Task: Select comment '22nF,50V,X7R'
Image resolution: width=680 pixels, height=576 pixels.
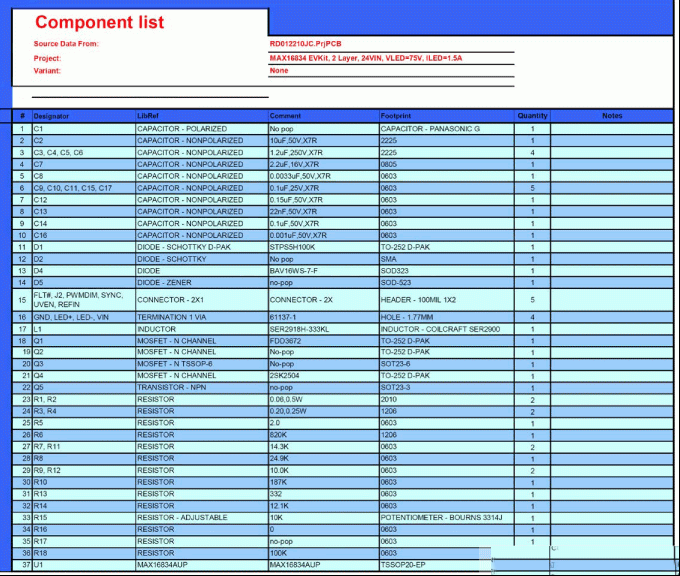Action: (x=324, y=212)
